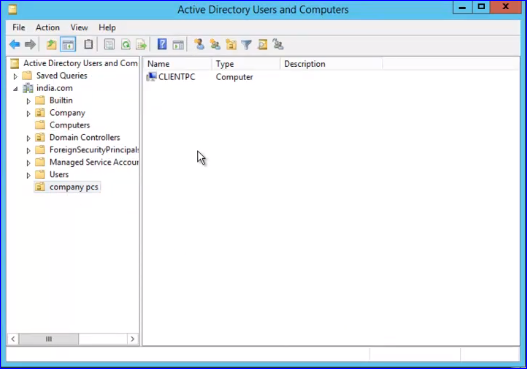Viewport: 527px width, 369px height.
Task: Create new organizational unit icon
Action: tap(231, 44)
